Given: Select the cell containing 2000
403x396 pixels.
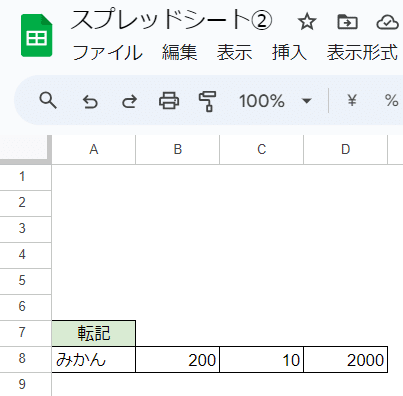Looking at the screenshot, I should tap(346, 360).
